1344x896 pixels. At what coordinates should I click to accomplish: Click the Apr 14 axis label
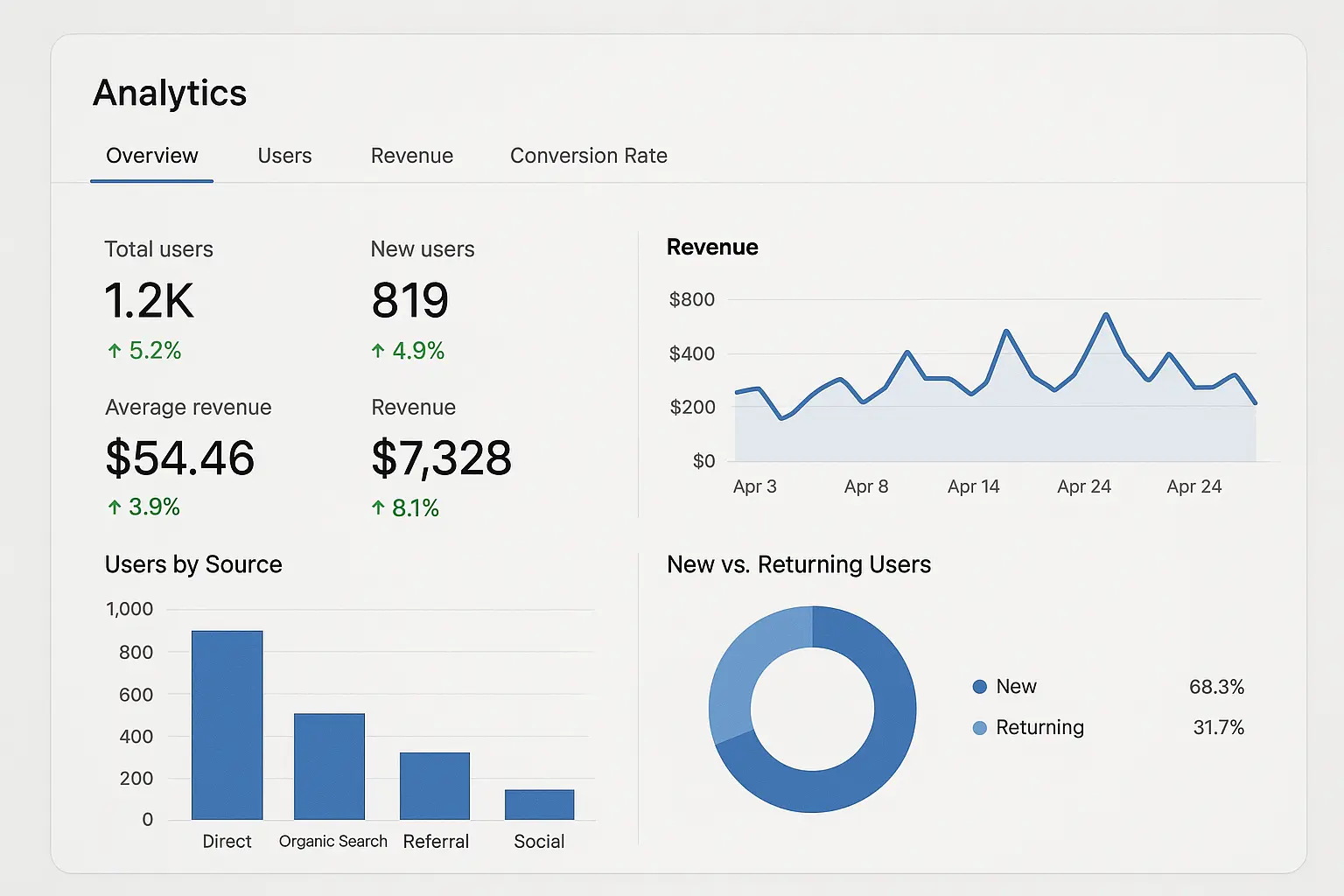pyautogui.click(x=973, y=486)
